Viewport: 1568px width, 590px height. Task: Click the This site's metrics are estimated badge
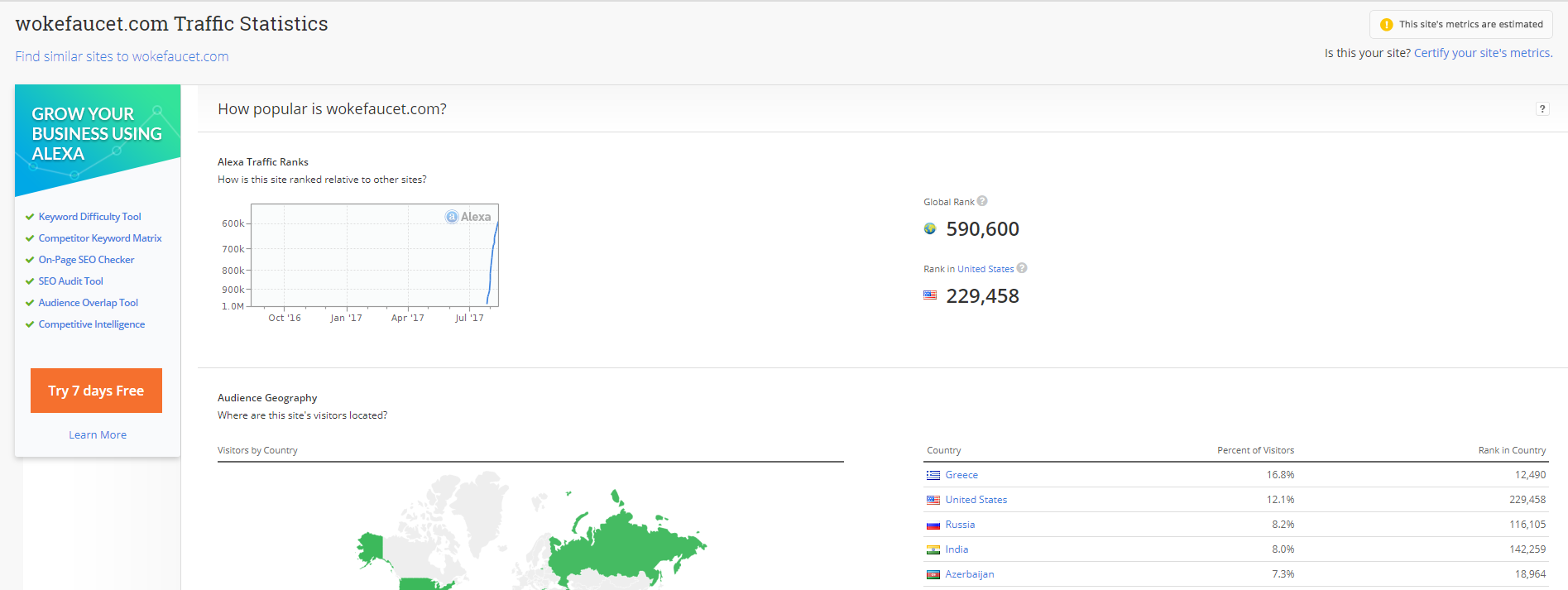tap(1461, 25)
